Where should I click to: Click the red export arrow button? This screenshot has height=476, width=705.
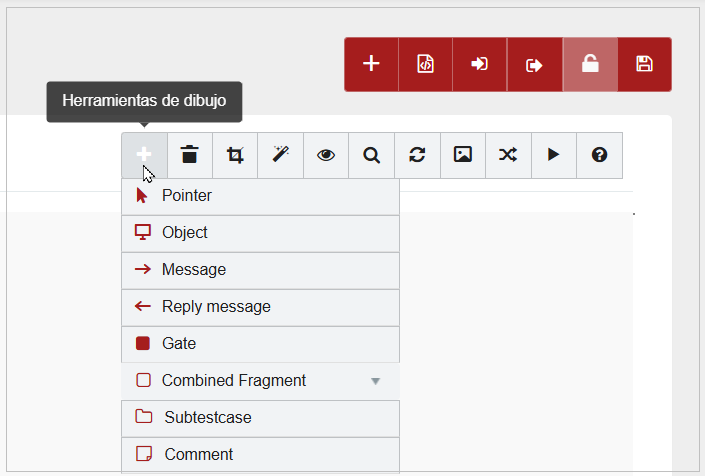point(534,65)
